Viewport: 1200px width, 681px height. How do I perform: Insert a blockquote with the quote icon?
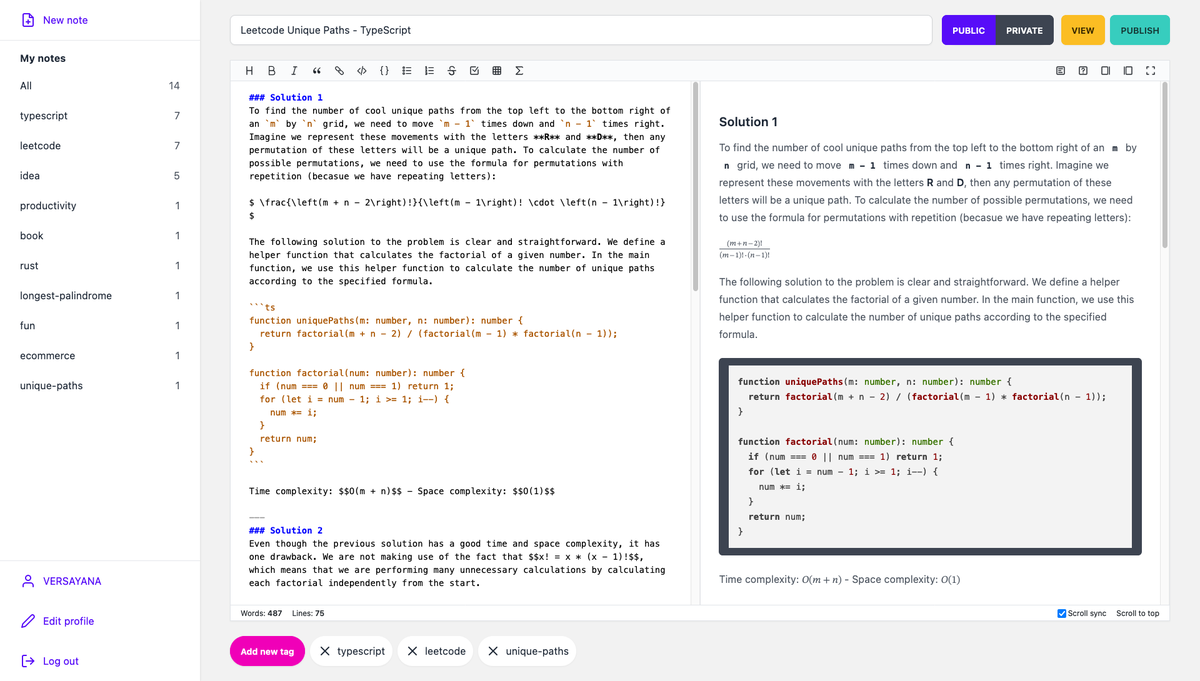coord(316,71)
